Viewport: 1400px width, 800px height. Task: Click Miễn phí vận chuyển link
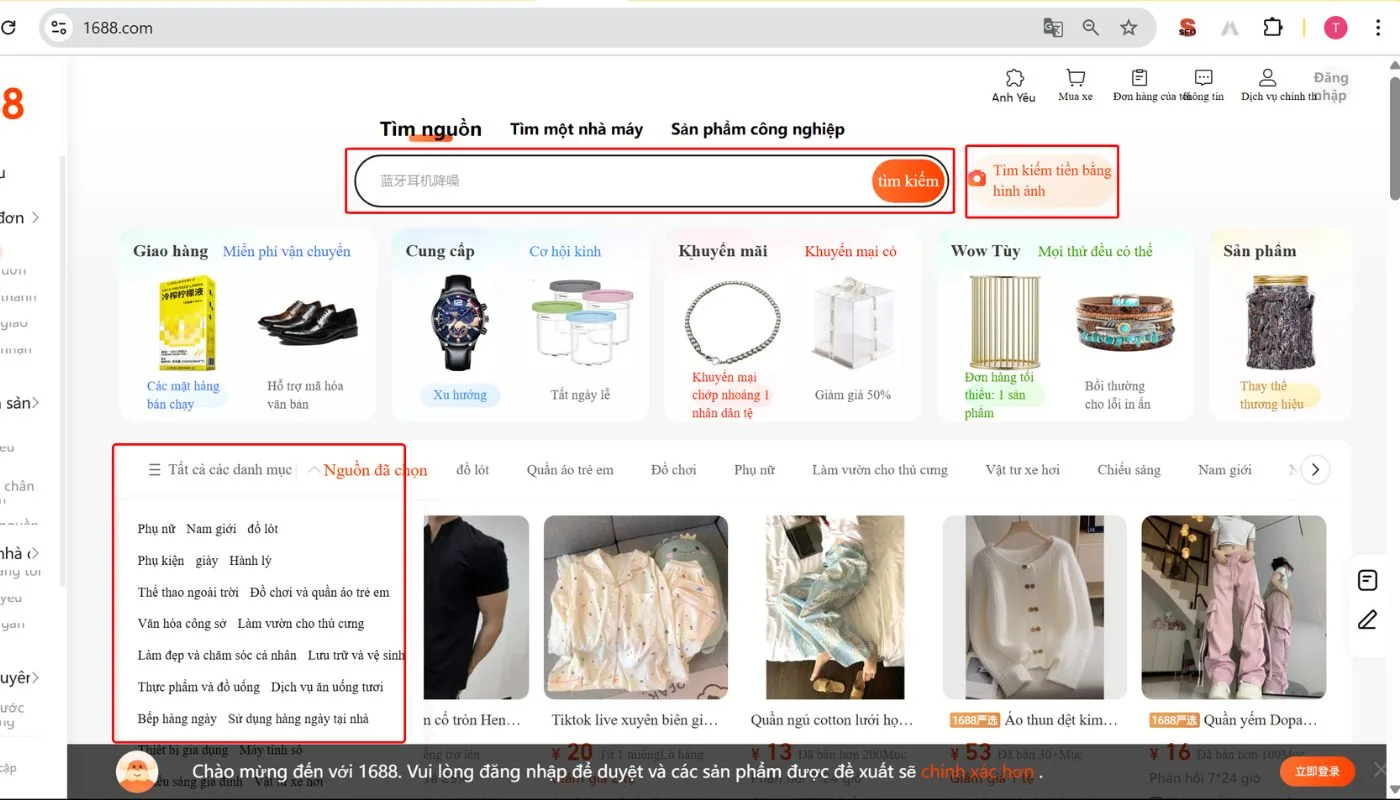click(286, 251)
